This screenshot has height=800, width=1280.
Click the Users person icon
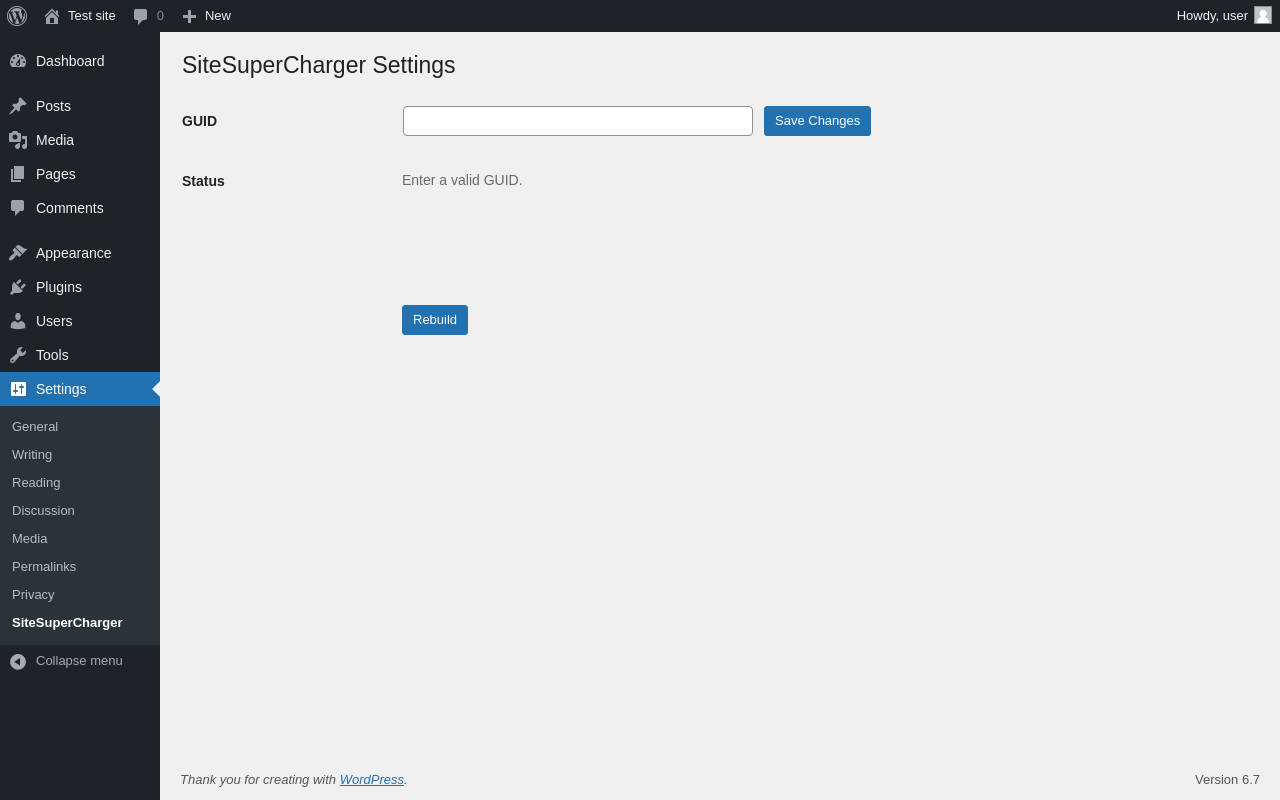tap(18, 321)
